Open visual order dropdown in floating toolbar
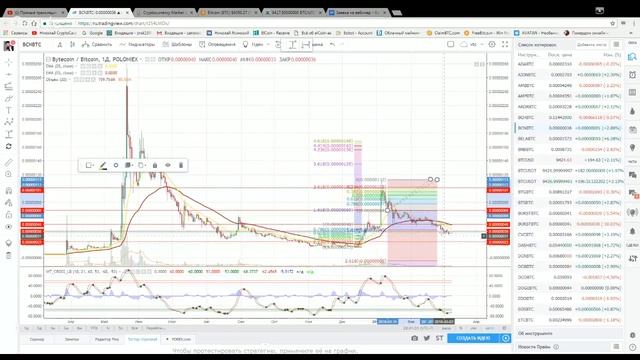Screen dimensions: 640x360 [x=129, y=165]
